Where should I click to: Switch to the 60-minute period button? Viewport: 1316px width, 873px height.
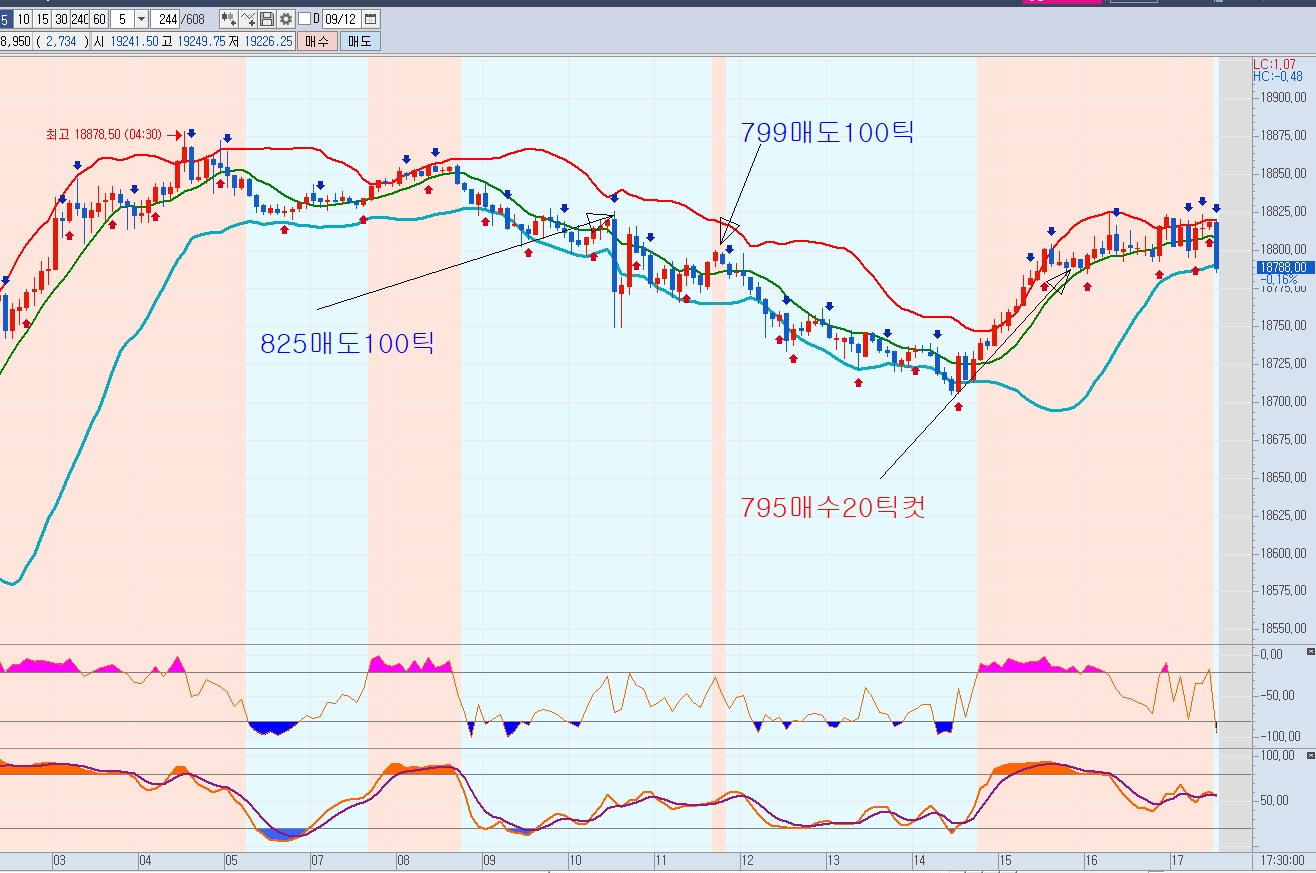(x=100, y=19)
